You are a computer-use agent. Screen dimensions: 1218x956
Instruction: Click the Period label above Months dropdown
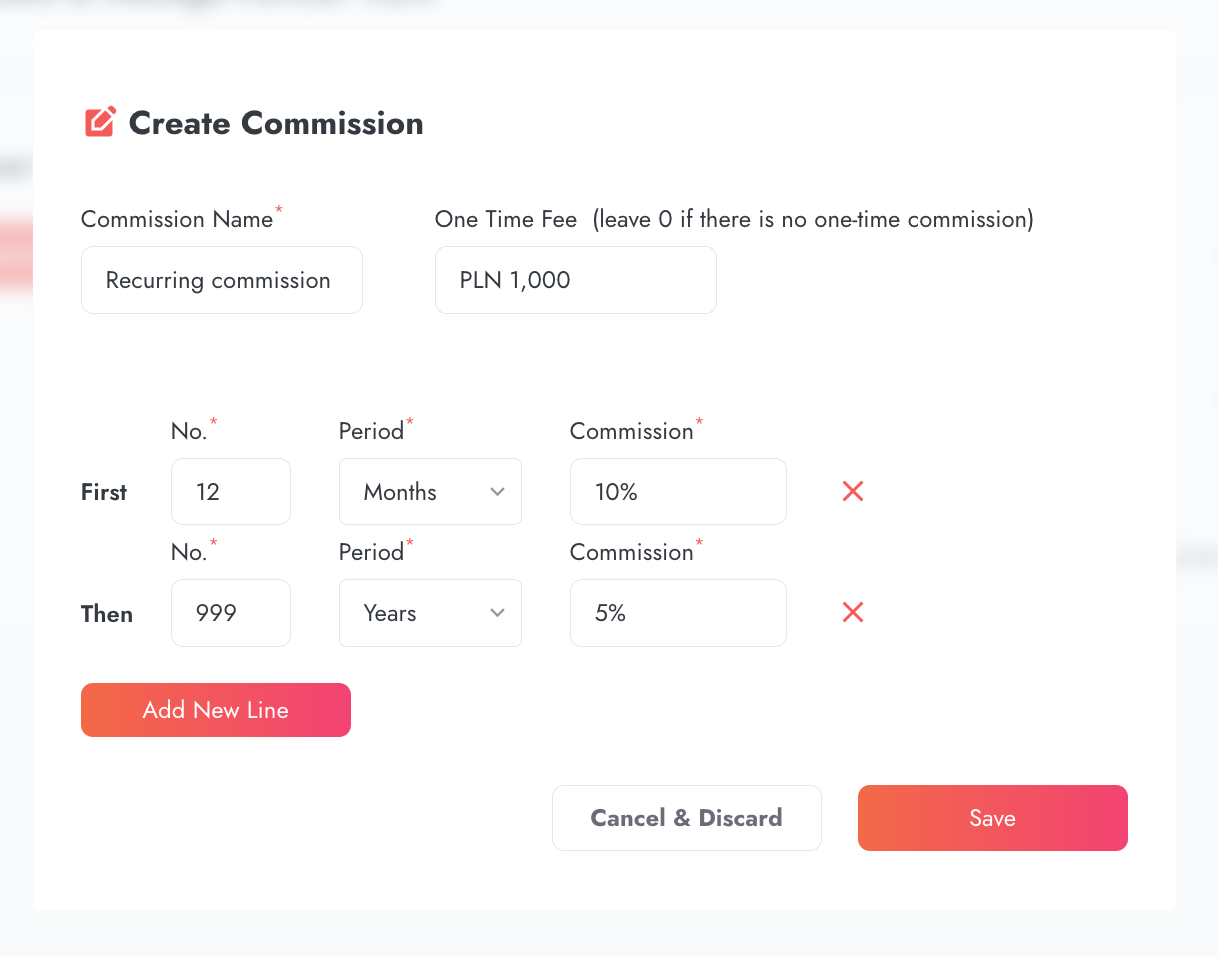(371, 431)
